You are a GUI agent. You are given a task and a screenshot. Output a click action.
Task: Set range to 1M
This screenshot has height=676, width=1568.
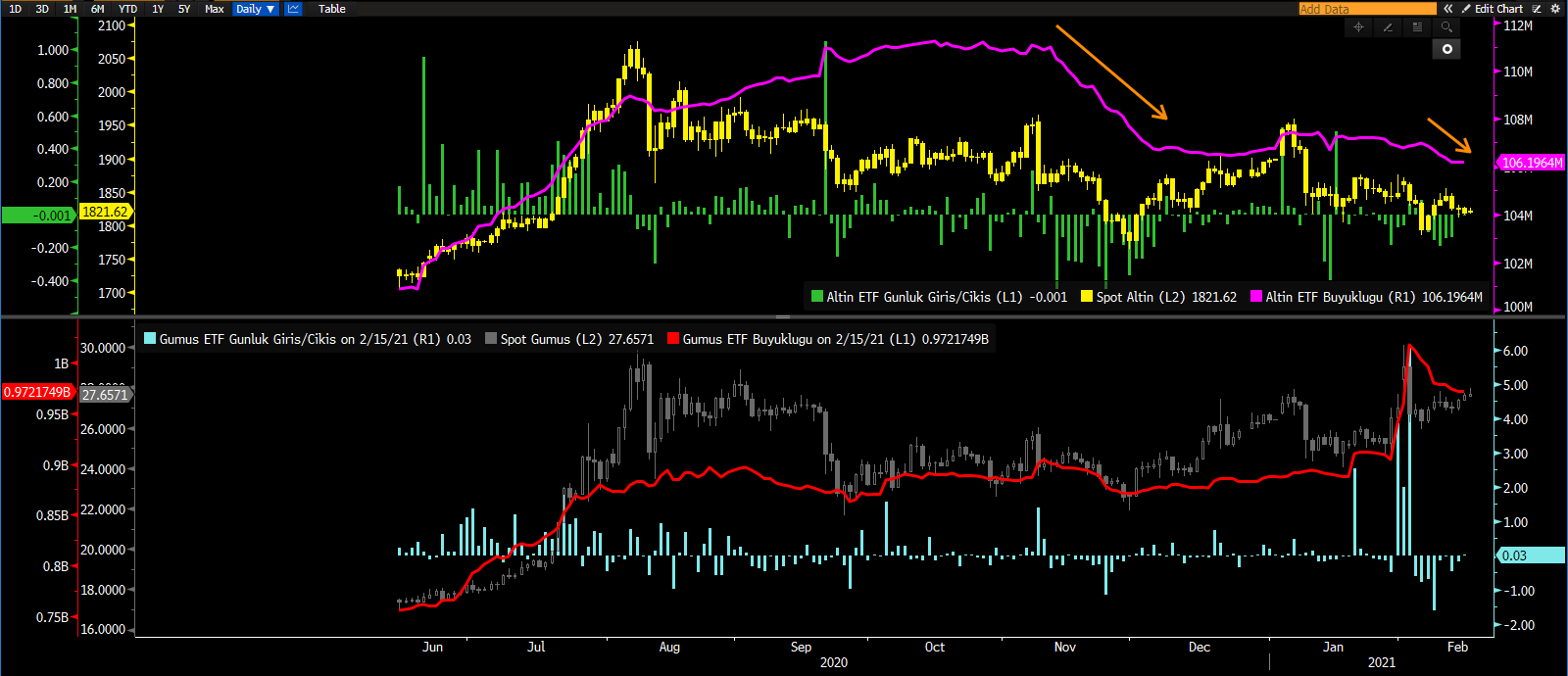(x=70, y=9)
